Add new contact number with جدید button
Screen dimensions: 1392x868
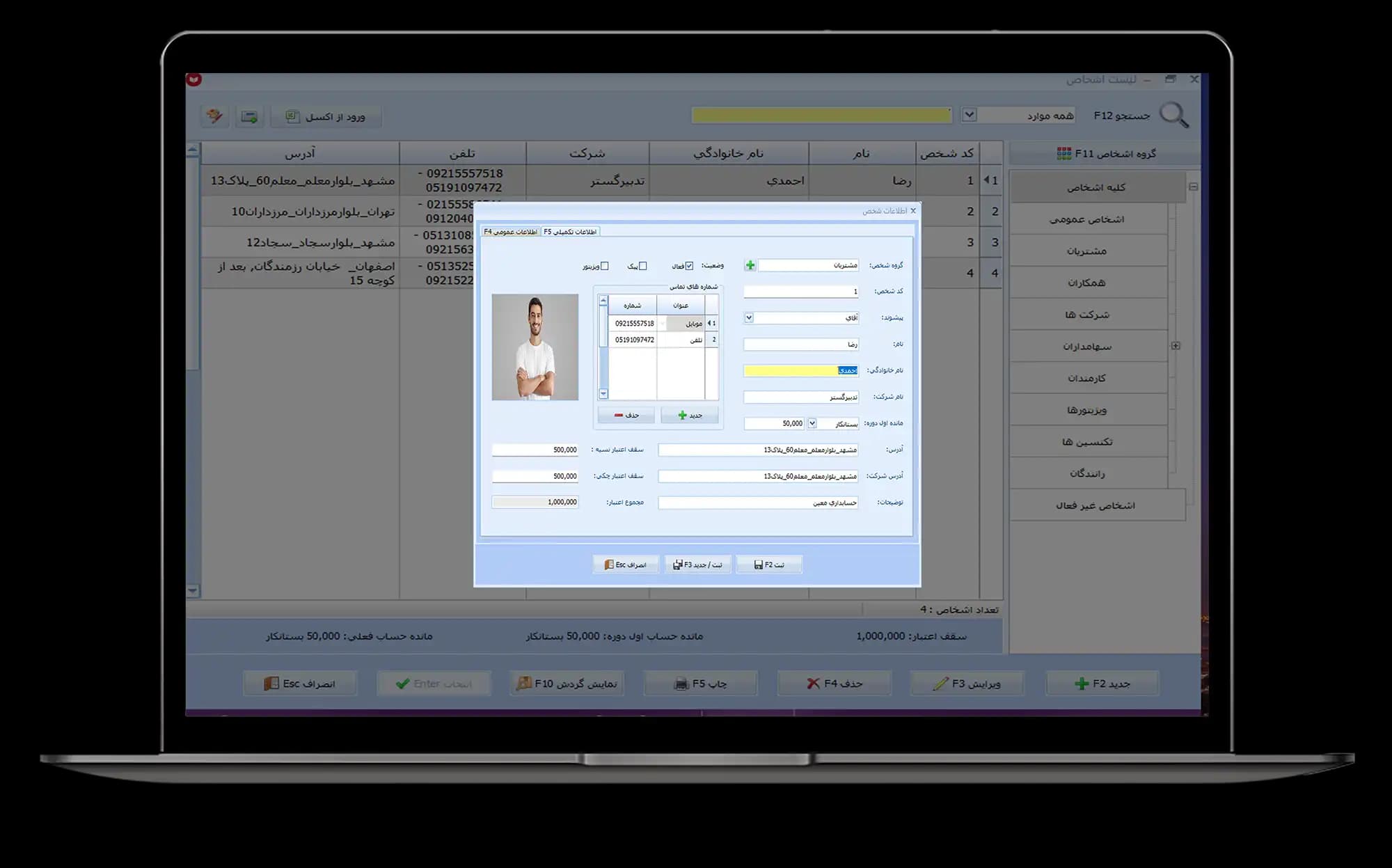point(690,415)
